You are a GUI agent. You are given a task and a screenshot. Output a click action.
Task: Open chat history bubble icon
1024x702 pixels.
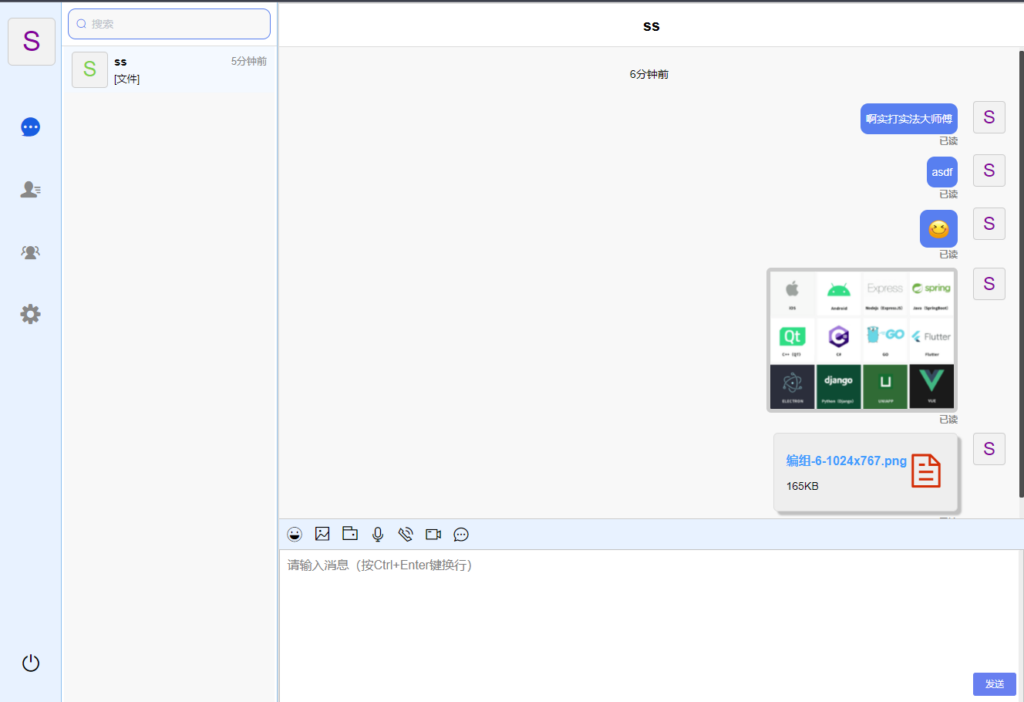pyautogui.click(x=461, y=534)
